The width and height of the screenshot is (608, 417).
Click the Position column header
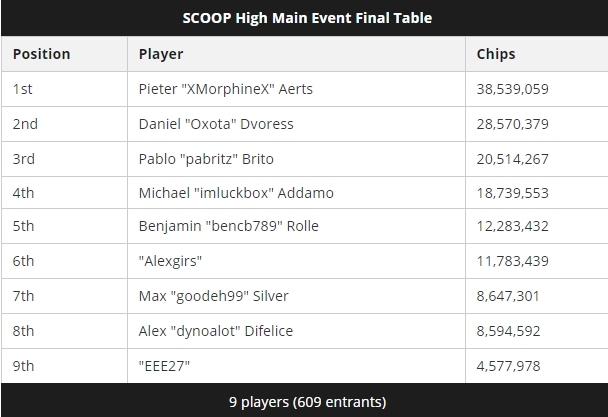coord(41,54)
